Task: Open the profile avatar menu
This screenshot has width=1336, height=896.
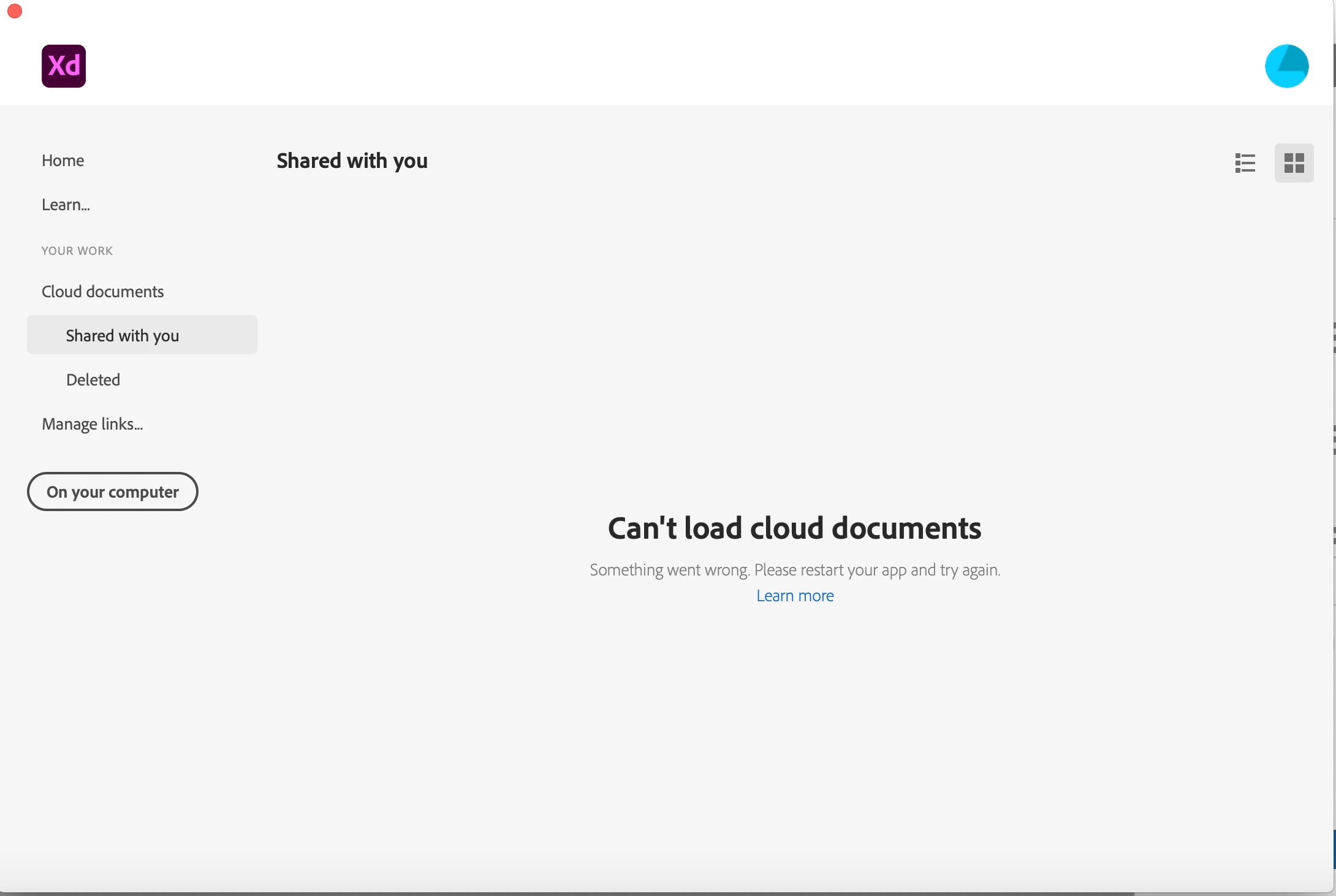Action: point(1286,66)
